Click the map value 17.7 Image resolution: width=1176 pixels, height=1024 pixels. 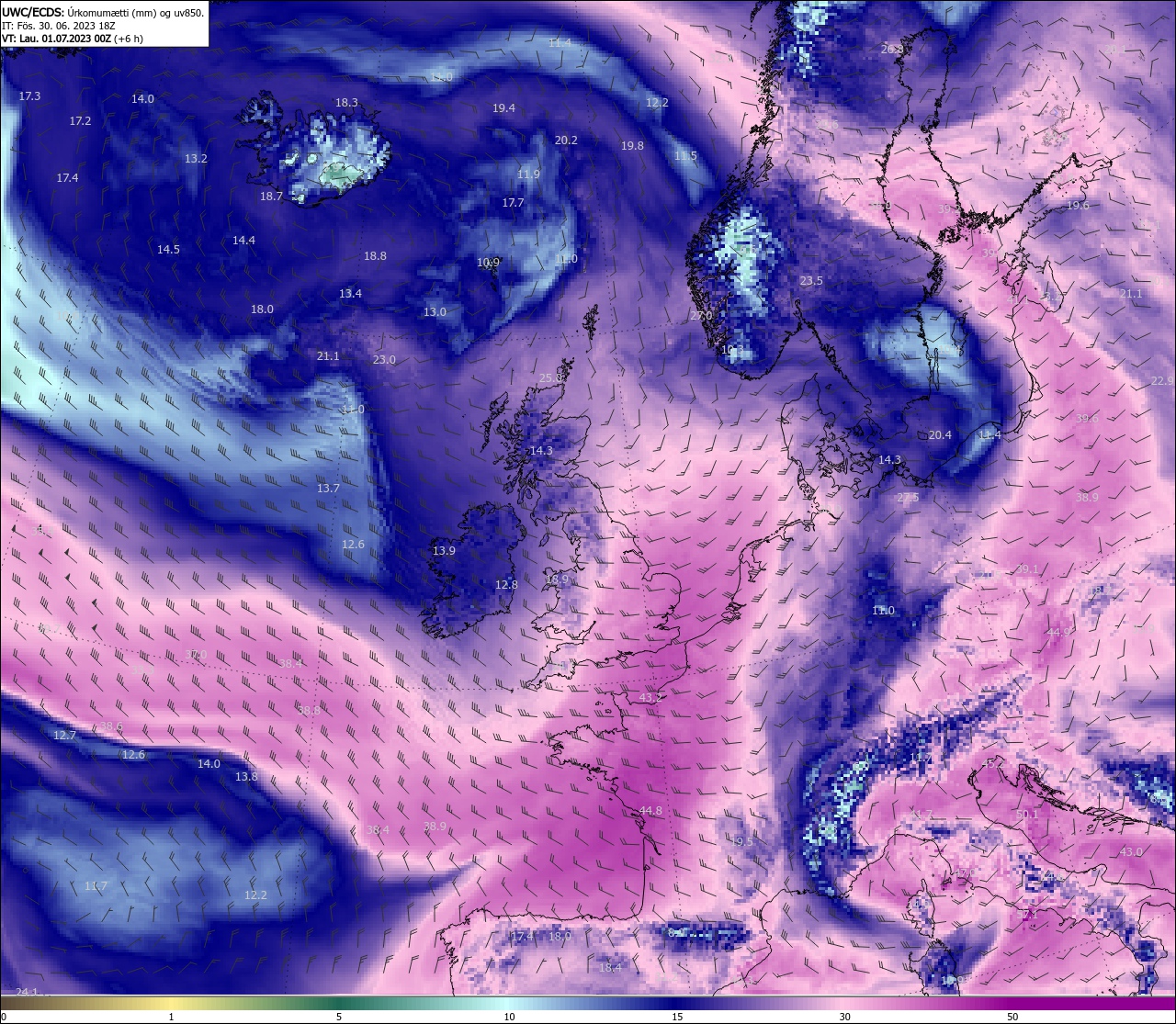[x=513, y=203]
